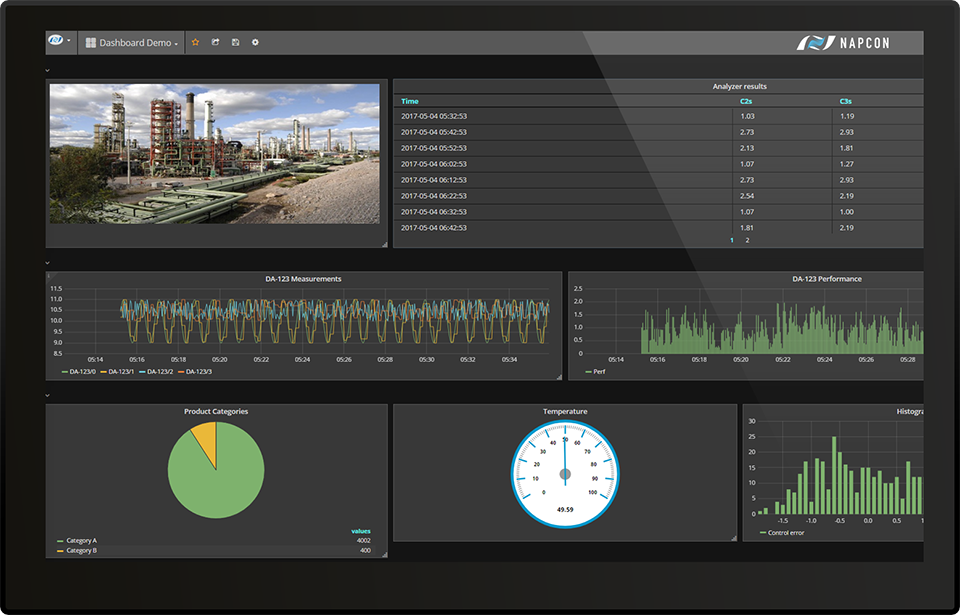This screenshot has height=615, width=960.
Task: Toggle the DA-123/0 series in legend
Action: point(81,372)
